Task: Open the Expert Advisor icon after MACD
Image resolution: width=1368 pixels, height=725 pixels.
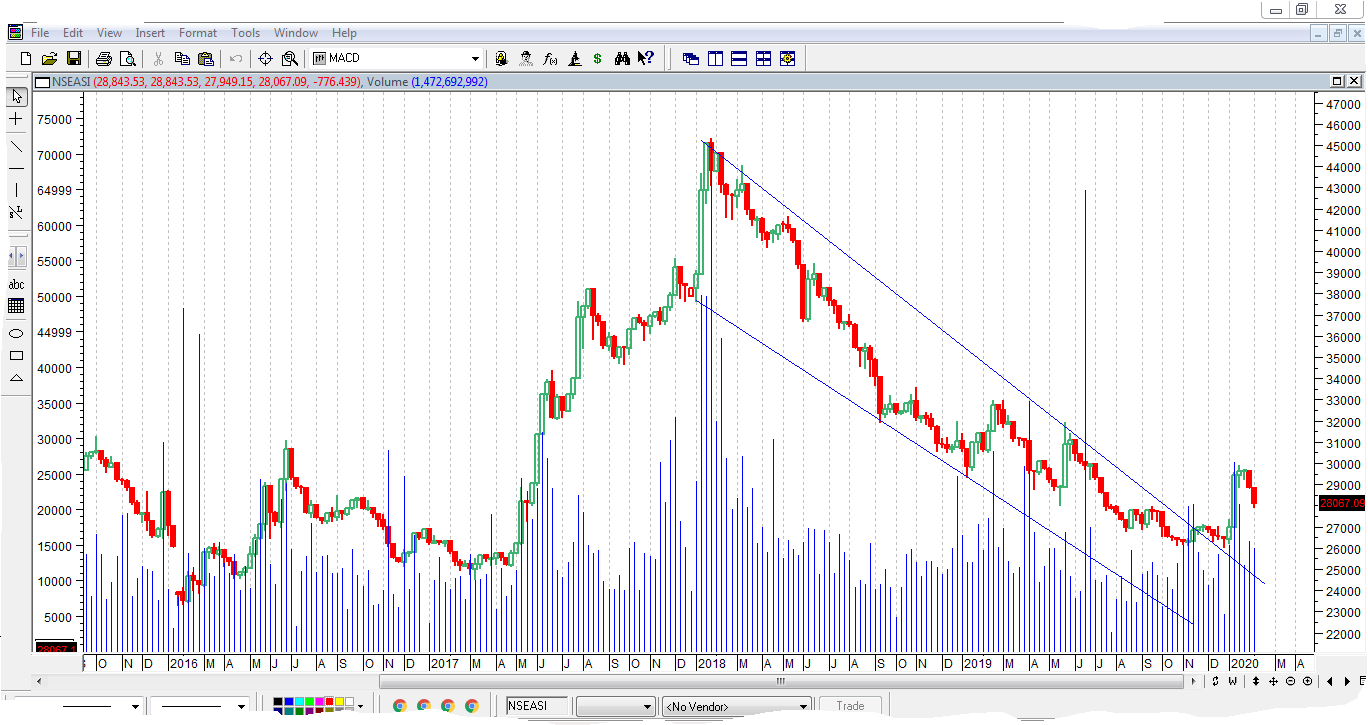Action: 502,59
